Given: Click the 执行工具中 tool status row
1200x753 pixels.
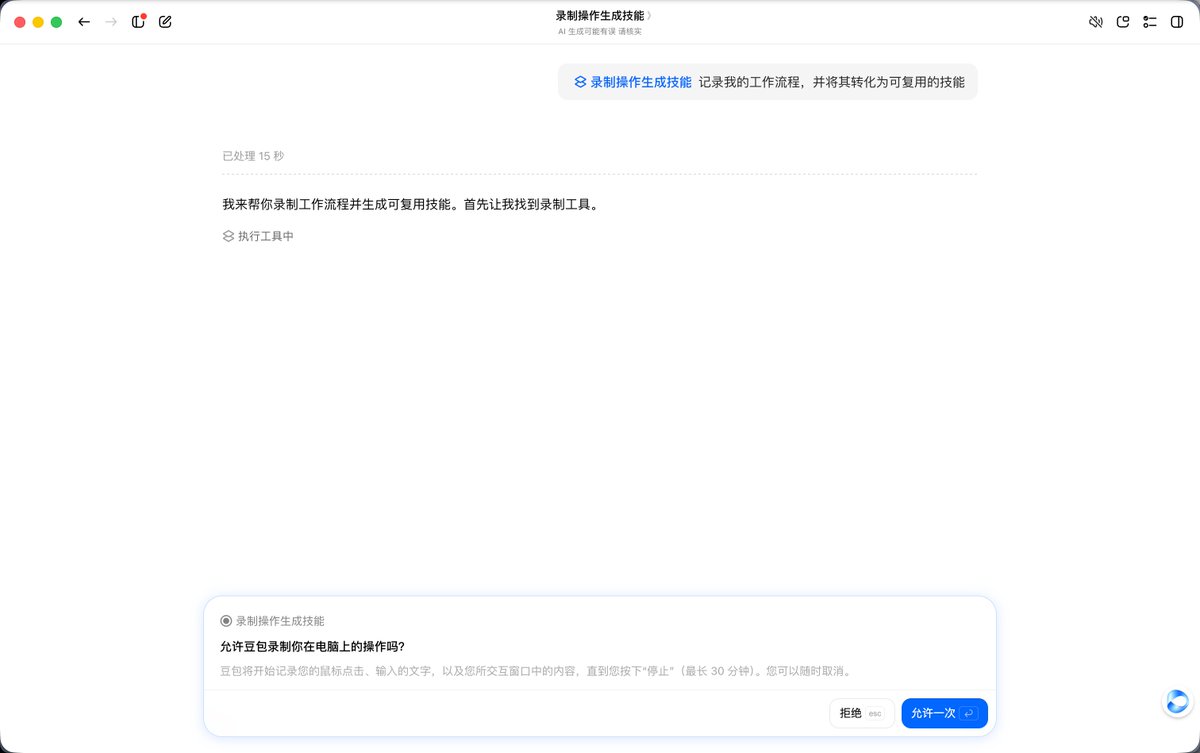Looking at the screenshot, I should 258,236.
